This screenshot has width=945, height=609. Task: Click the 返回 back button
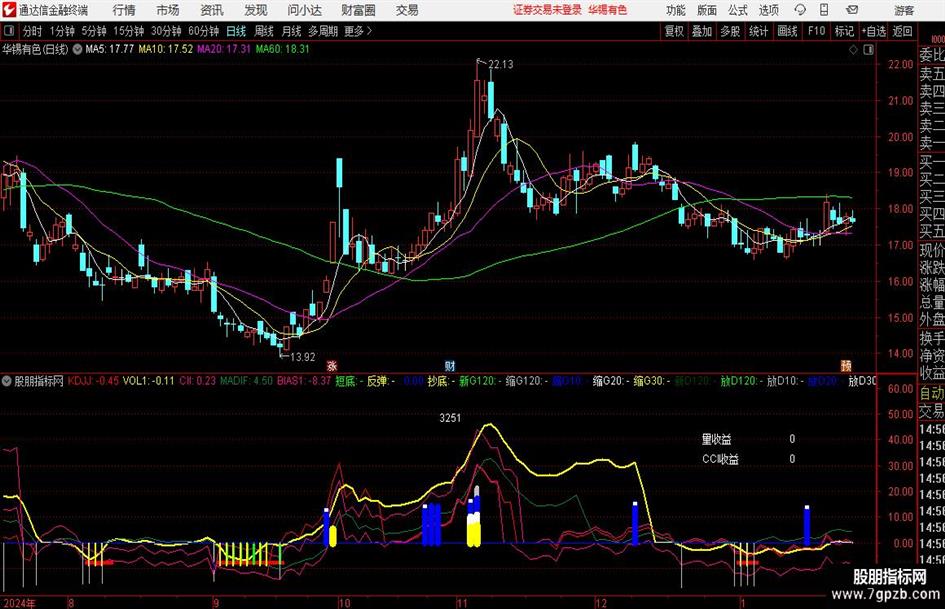pyautogui.click(x=902, y=31)
